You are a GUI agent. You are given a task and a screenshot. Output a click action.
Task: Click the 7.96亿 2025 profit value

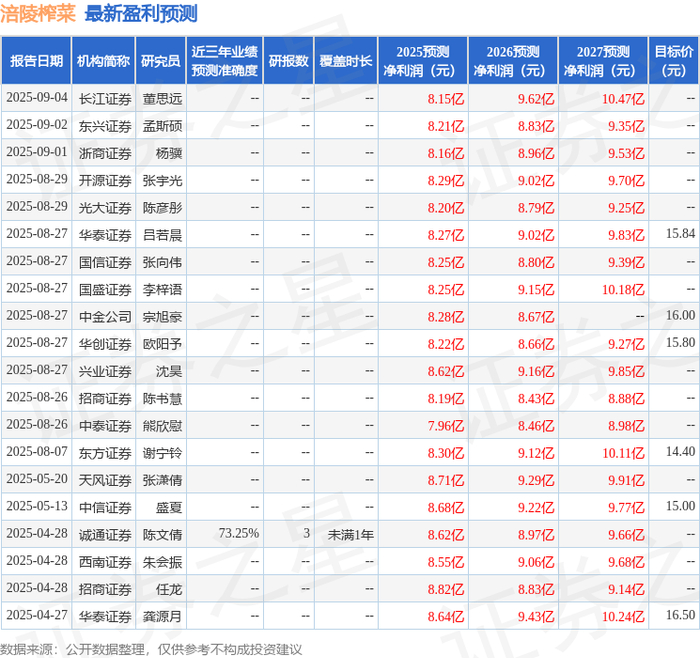pos(446,426)
